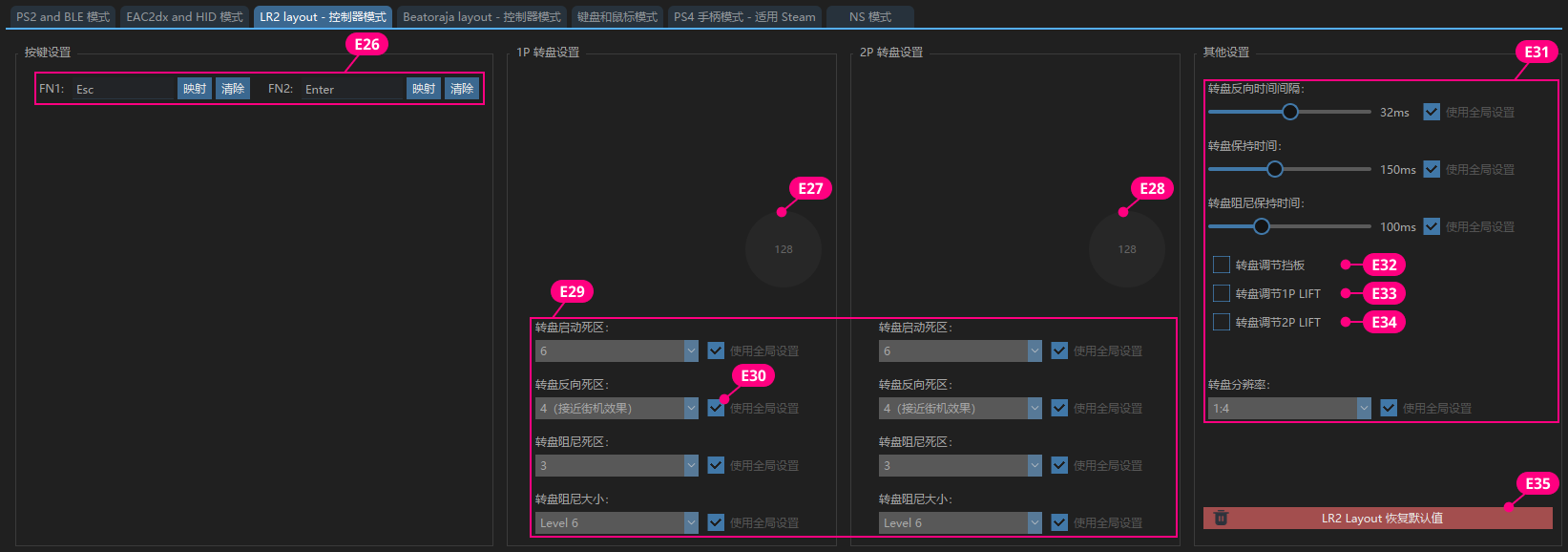Click the 1P turntable dial showing 128
The width and height of the screenshot is (1568, 552).
click(783, 249)
